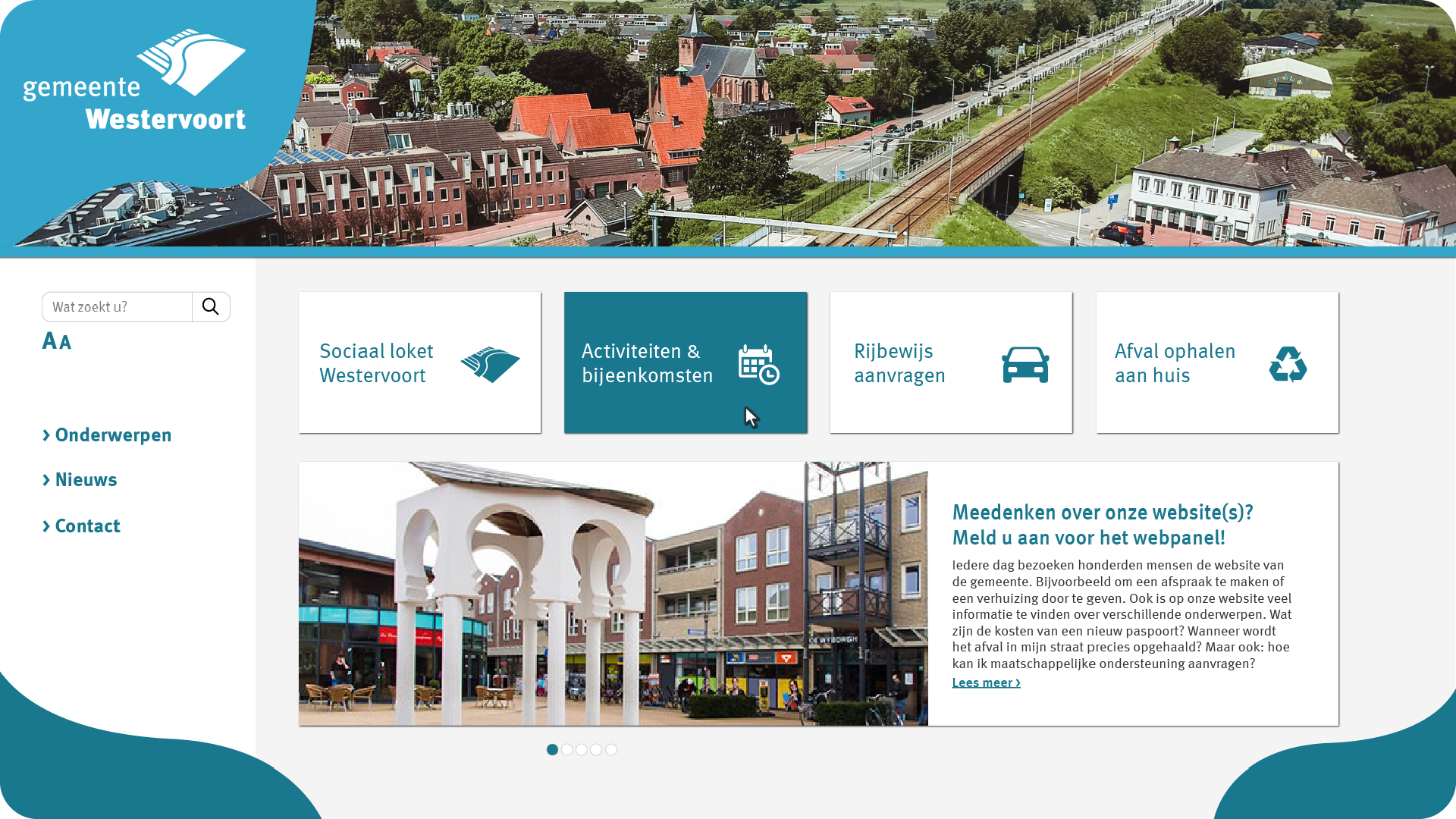The image size is (1456, 819).
Task: Select the second carousel slide dot
Action: click(567, 750)
